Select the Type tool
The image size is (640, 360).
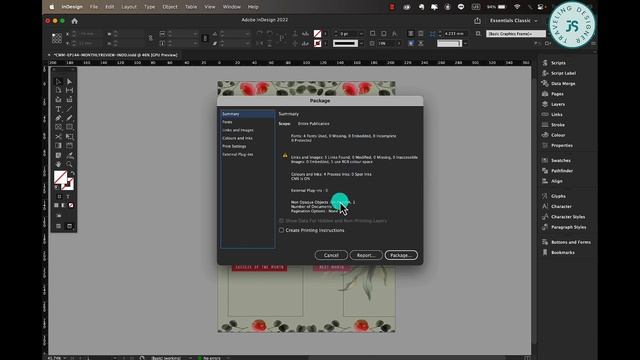coord(58,109)
